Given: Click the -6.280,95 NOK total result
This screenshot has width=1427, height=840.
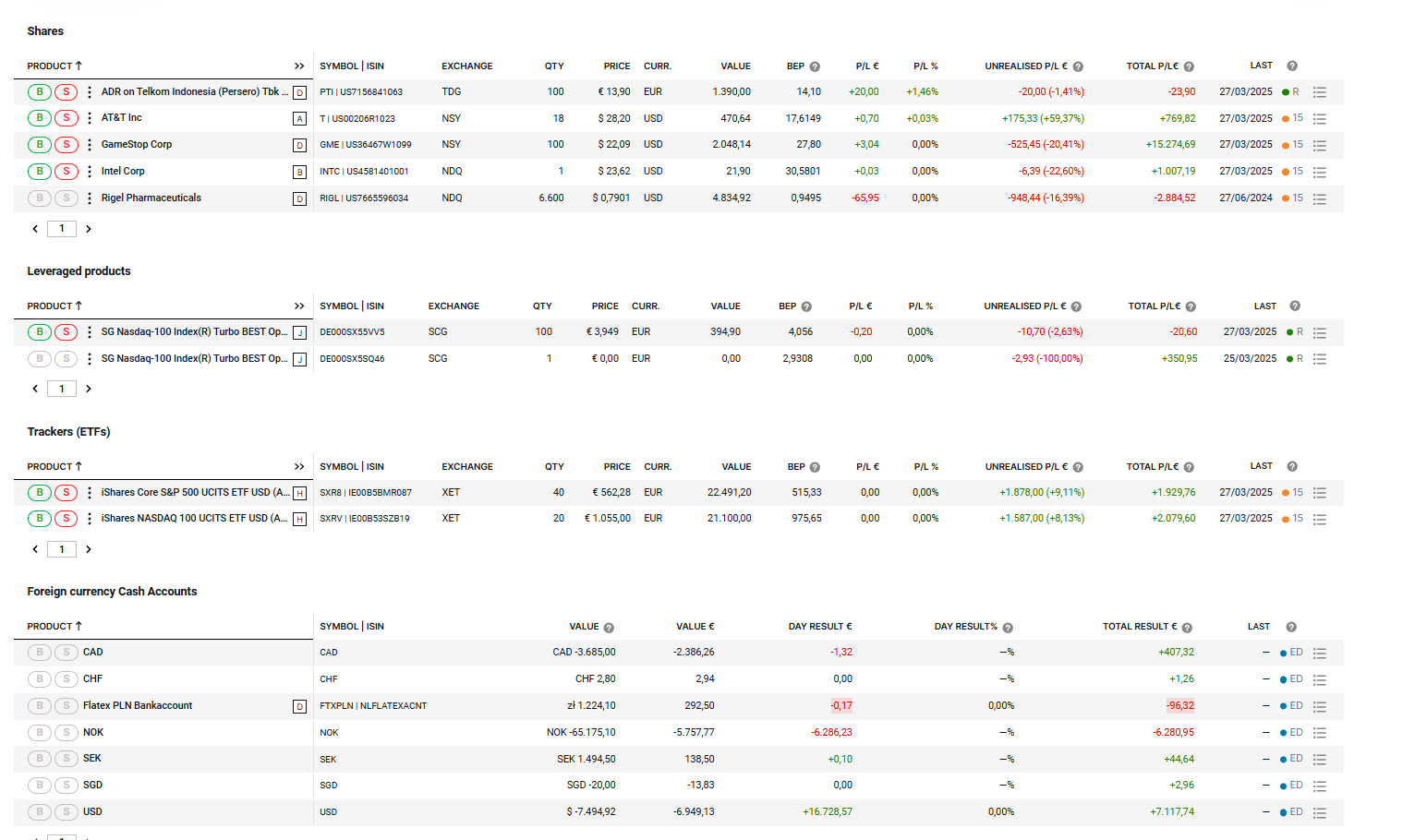Looking at the screenshot, I should (1173, 733).
